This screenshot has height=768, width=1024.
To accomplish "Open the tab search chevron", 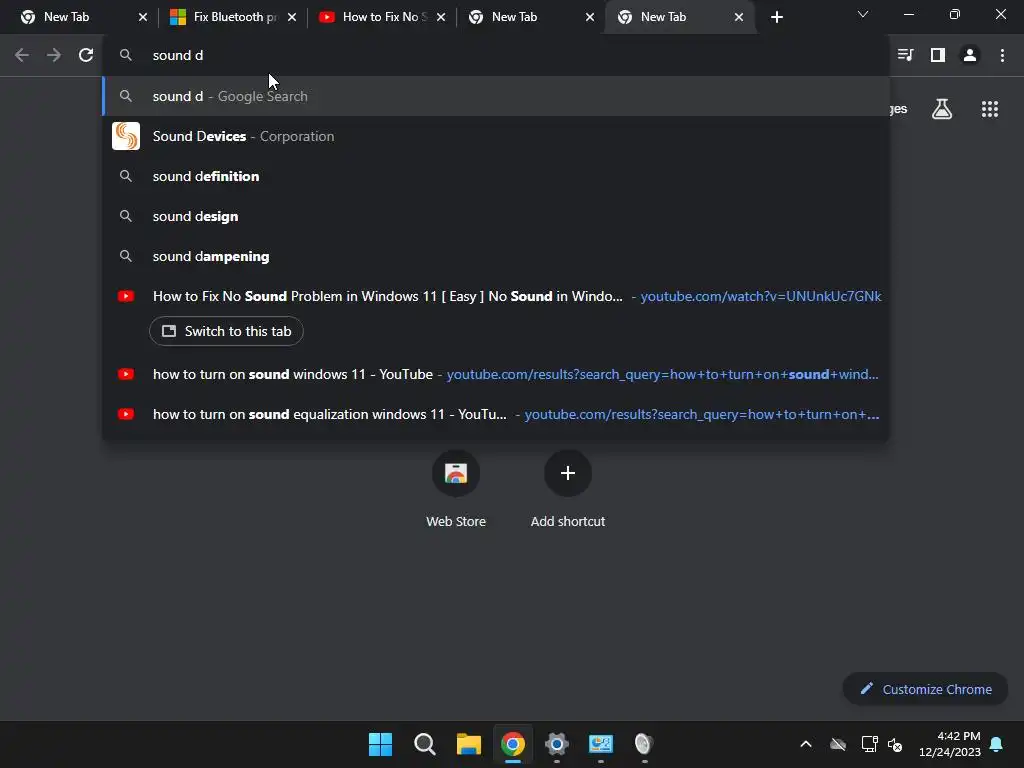I will tap(863, 14).
